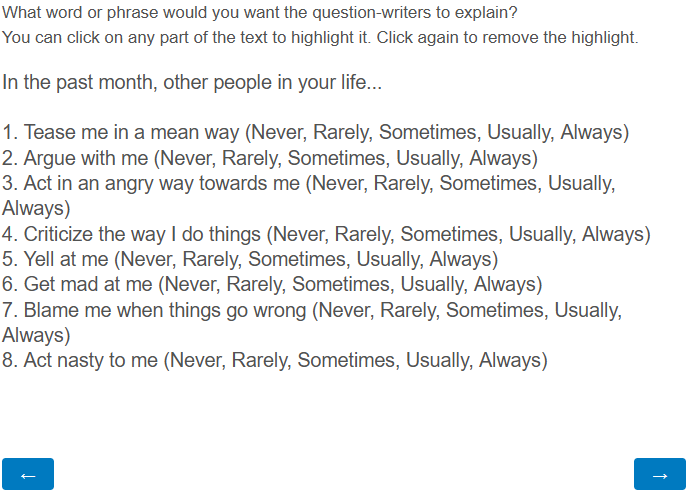Viewport: 691px width, 498px height.
Task: Highlight the phrase "Tease me in a mean way"
Action: pyautogui.click(x=132, y=133)
